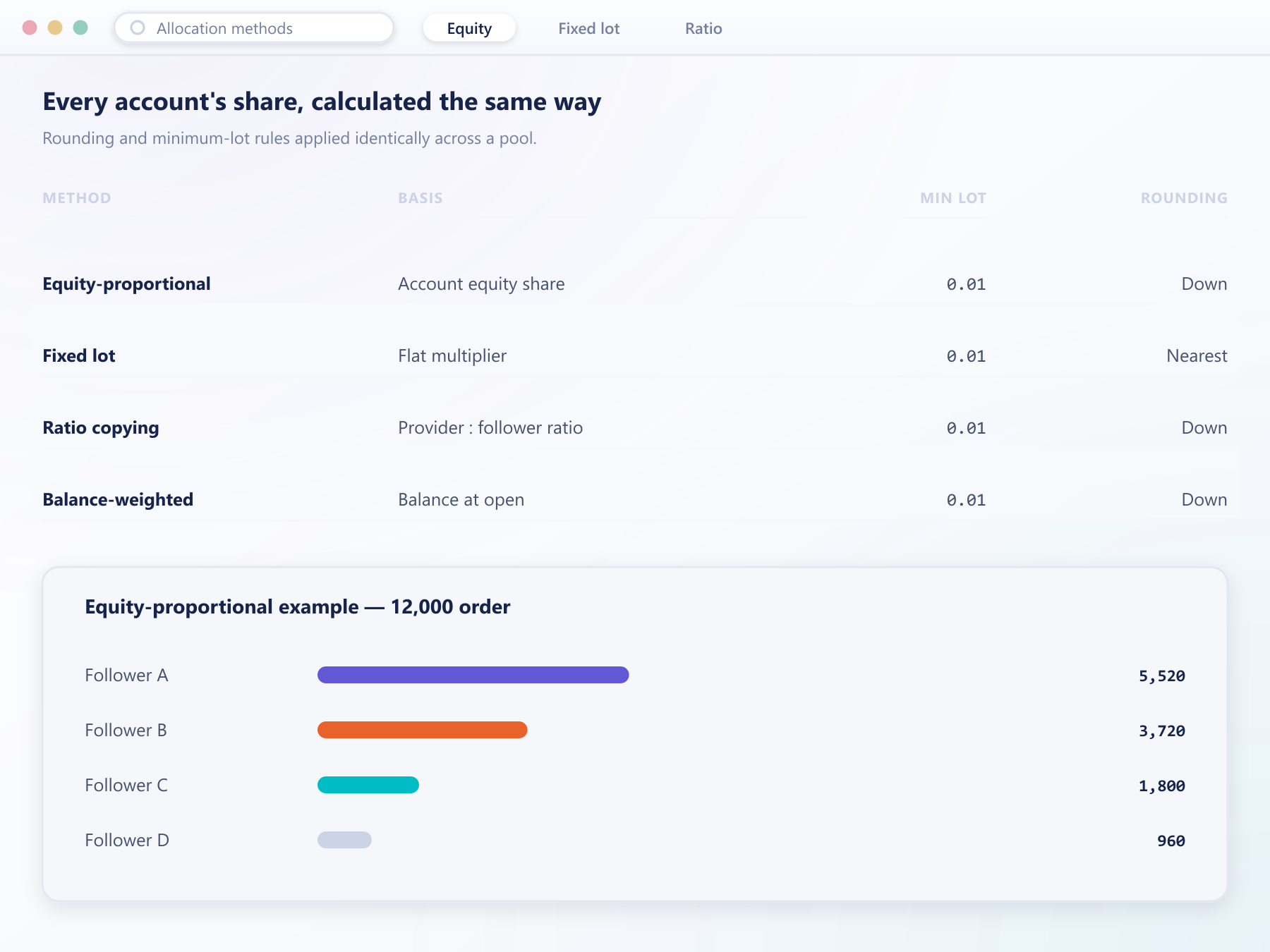Choose the Fixed lot method row
Screen dimensions: 1270x952
(x=635, y=355)
